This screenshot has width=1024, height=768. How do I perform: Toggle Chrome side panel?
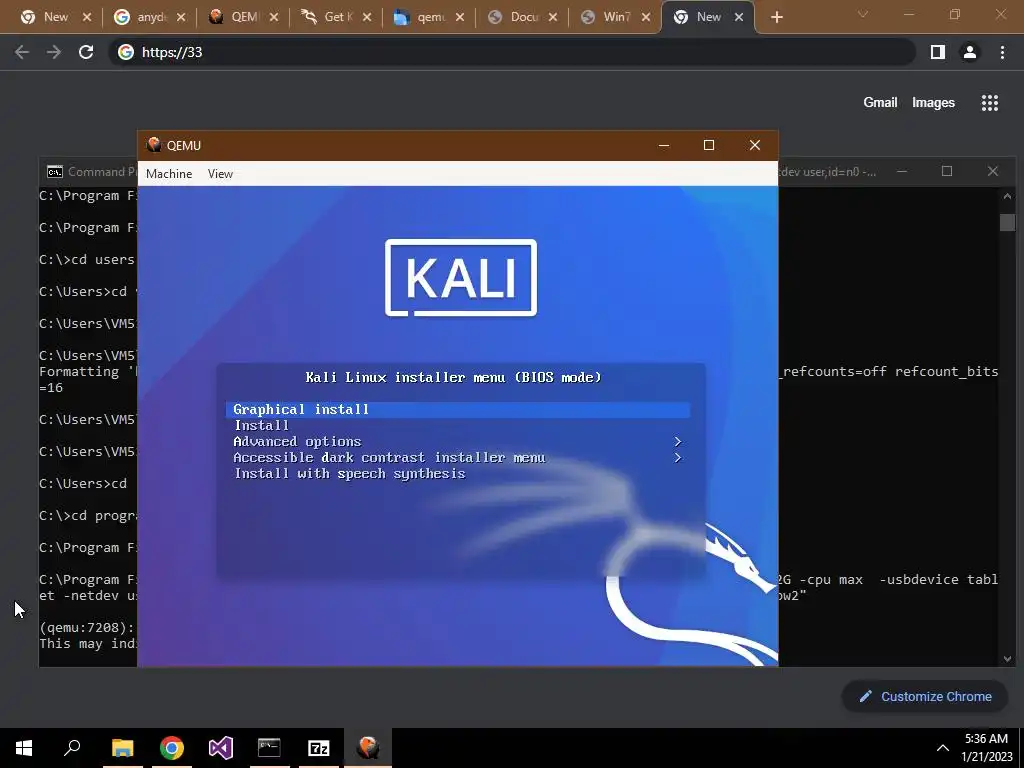[938, 52]
